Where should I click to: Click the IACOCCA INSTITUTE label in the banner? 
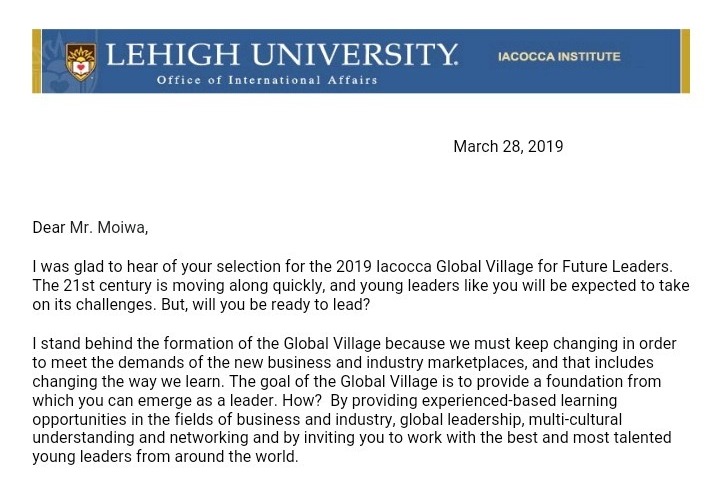point(559,56)
